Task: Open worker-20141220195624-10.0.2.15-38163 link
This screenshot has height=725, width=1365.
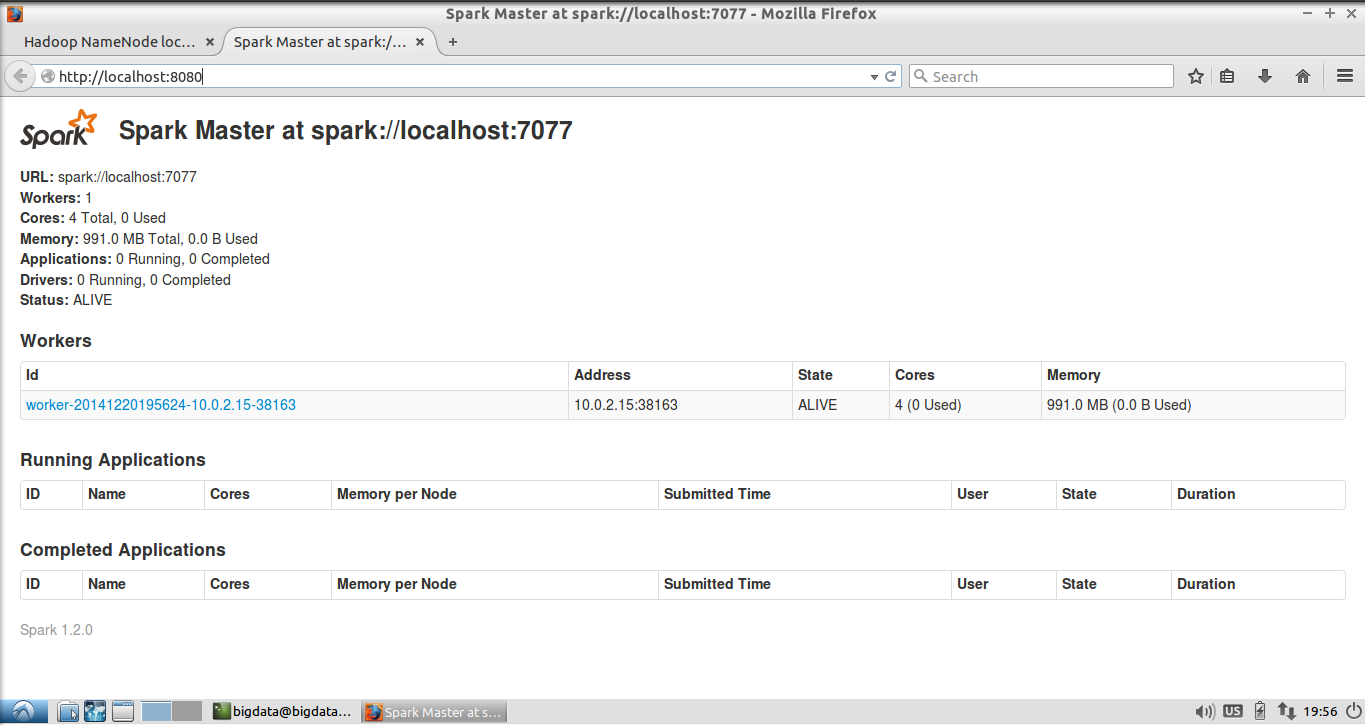Action: [x=161, y=405]
